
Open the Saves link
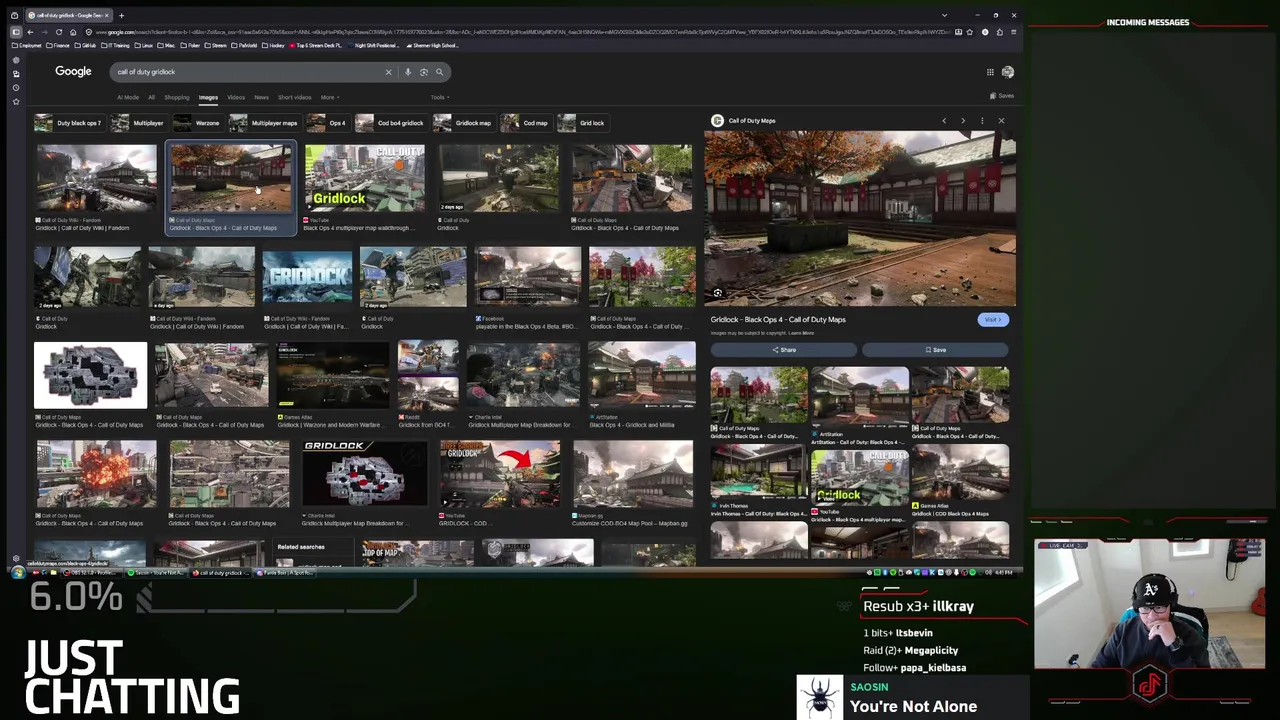1001,96
